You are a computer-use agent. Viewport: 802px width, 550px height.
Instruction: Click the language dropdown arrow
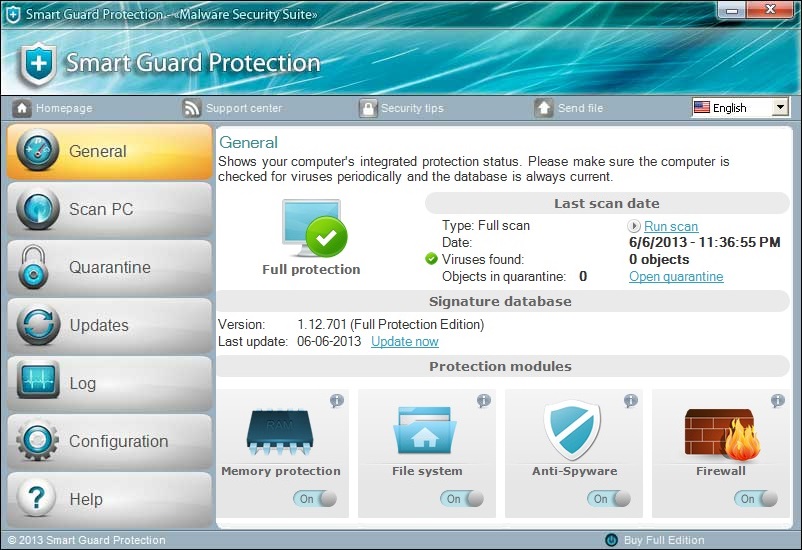tap(780, 107)
